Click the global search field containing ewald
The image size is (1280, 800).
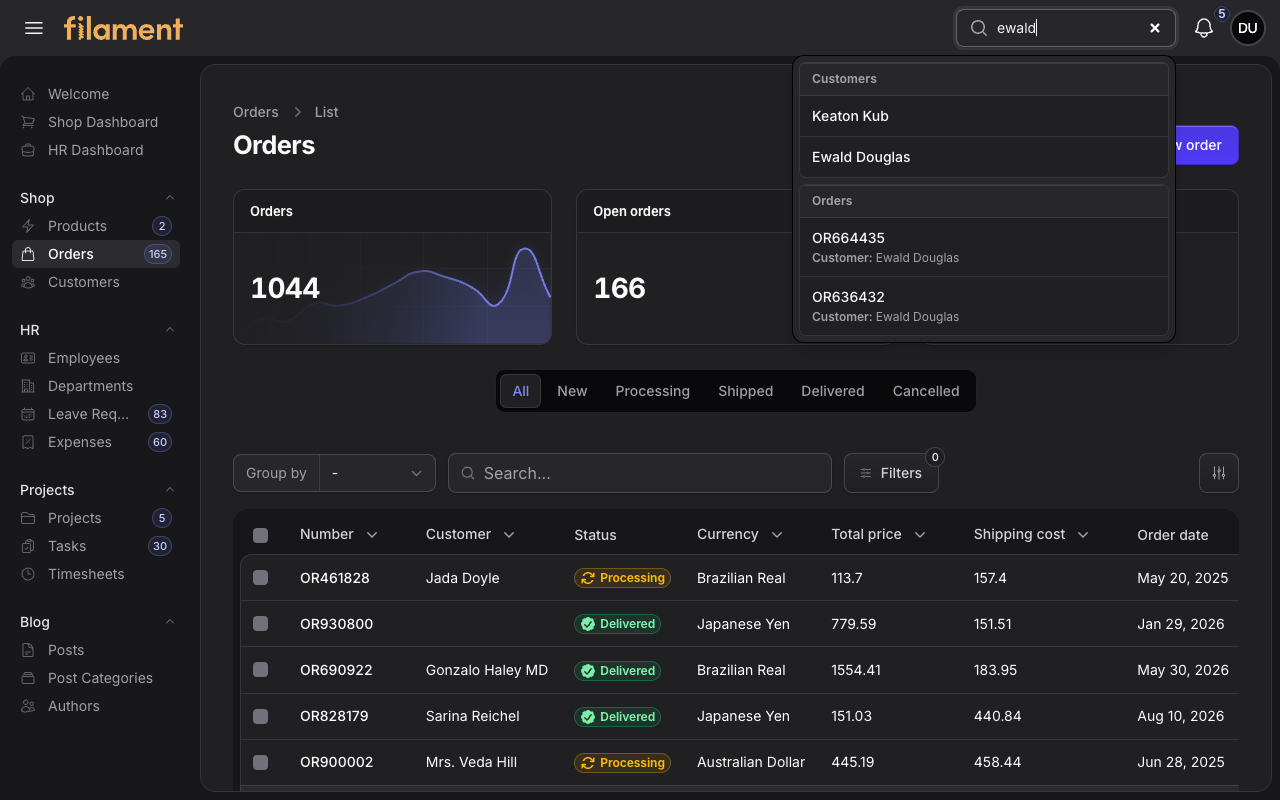pyautogui.click(x=1066, y=28)
